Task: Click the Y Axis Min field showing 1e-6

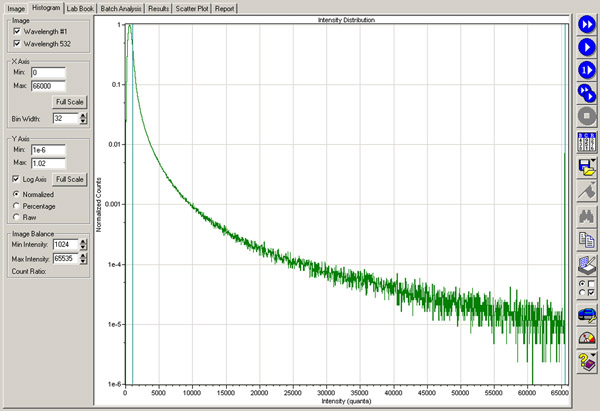Action: pyautogui.click(x=48, y=150)
